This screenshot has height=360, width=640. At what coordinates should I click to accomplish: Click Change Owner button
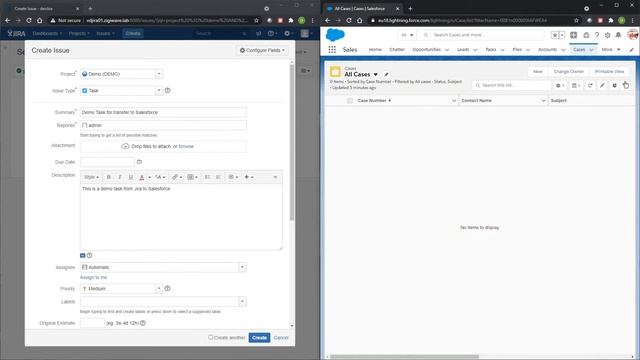tap(569, 71)
